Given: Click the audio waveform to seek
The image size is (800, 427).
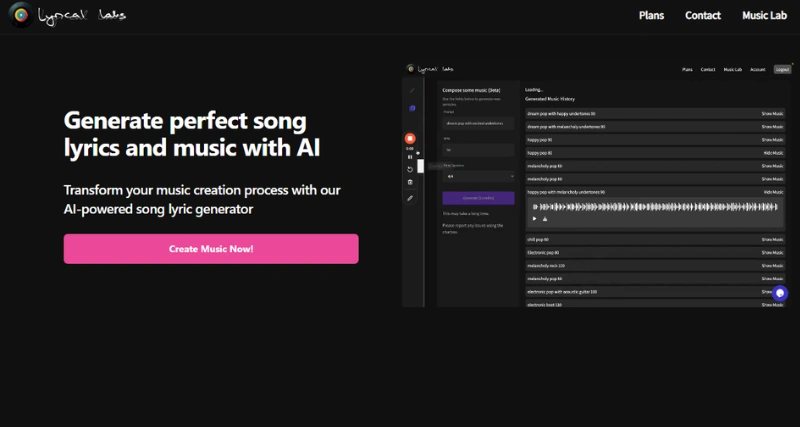Looking at the screenshot, I should pos(648,206).
